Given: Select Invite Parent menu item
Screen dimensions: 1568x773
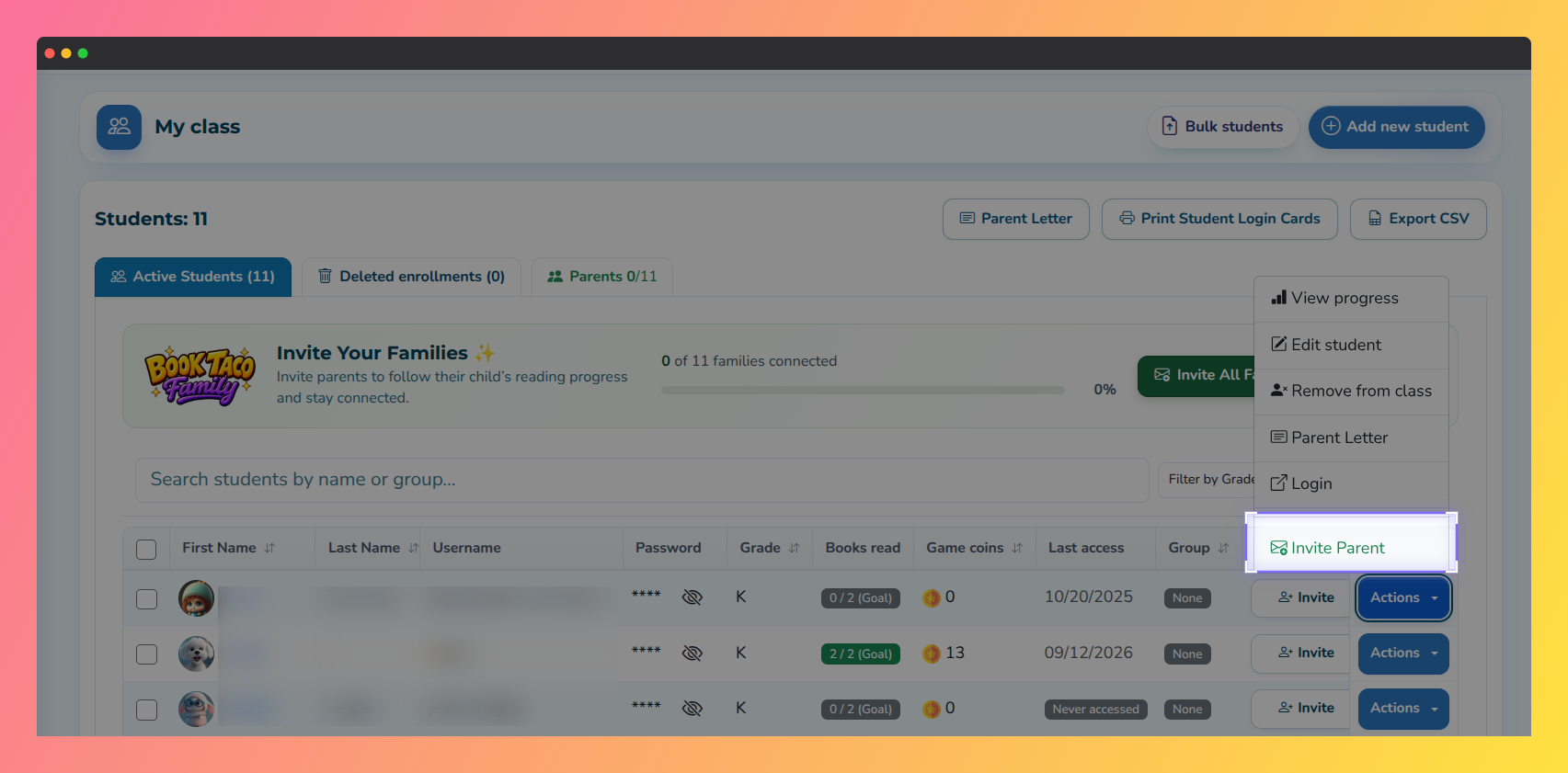Looking at the screenshot, I should pyautogui.click(x=1351, y=548).
